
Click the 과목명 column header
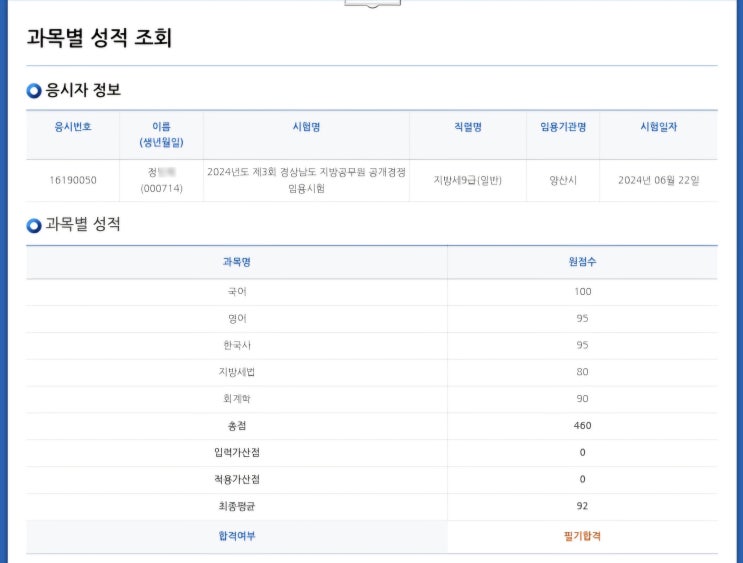(236, 262)
